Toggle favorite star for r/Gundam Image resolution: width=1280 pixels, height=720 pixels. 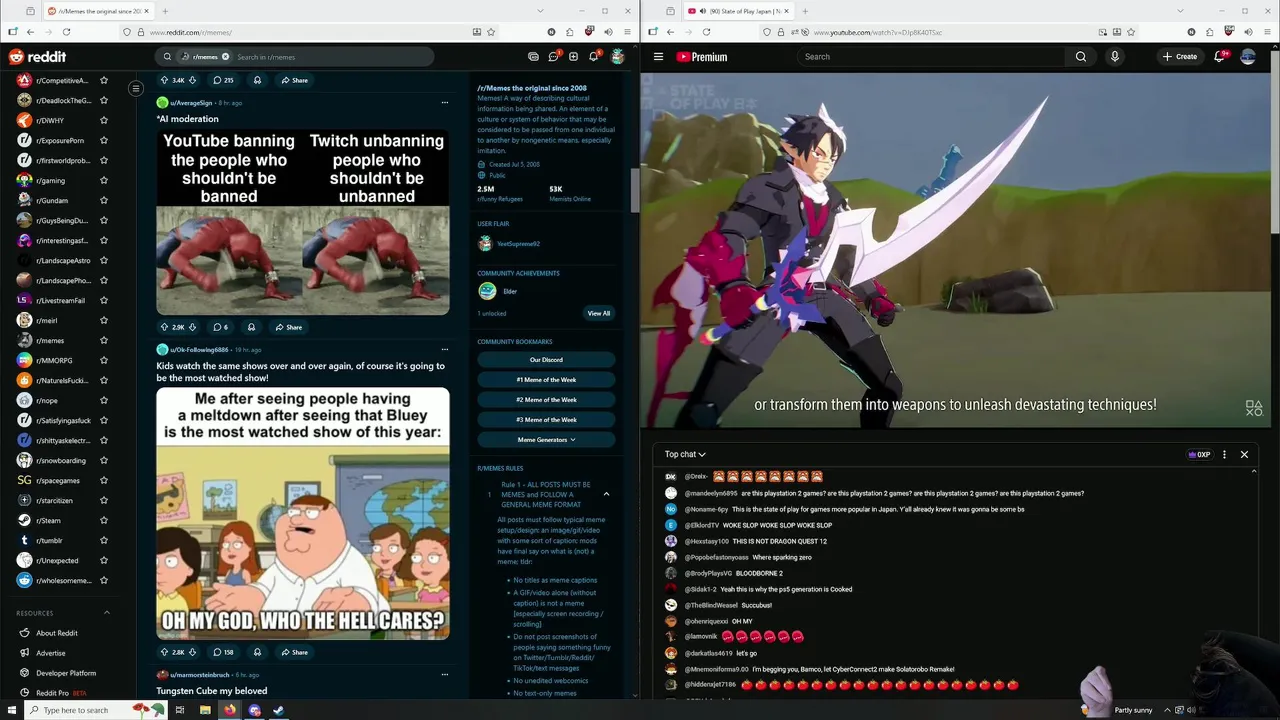pyautogui.click(x=104, y=200)
